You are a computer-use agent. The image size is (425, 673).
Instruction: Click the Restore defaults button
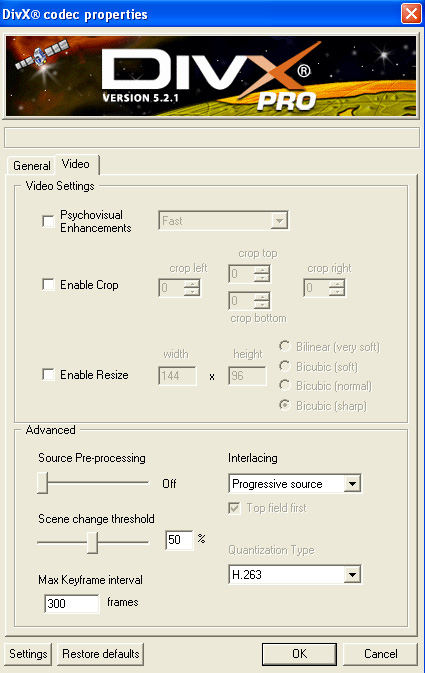point(100,654)
